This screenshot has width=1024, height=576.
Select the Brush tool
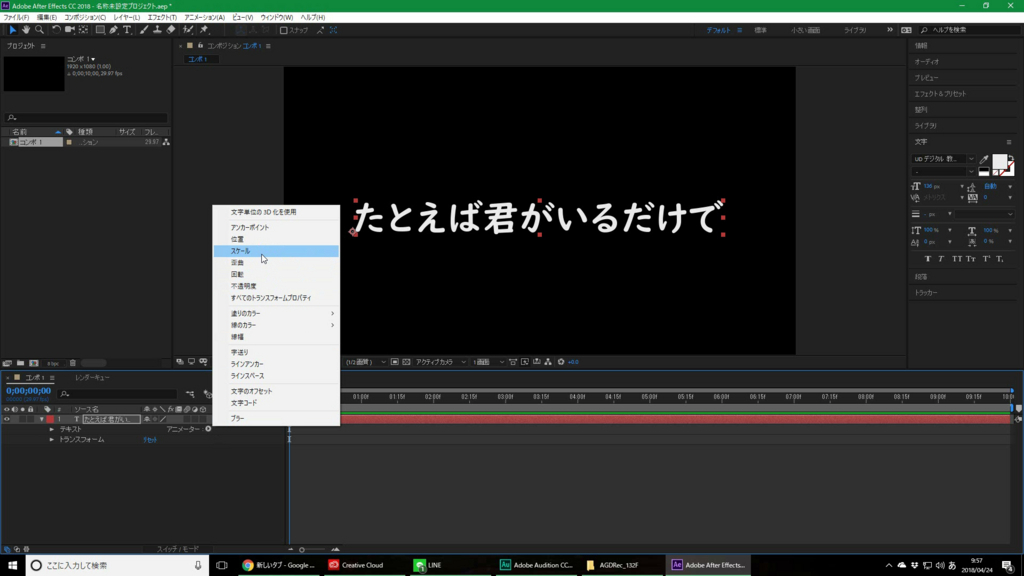[144, 30]
